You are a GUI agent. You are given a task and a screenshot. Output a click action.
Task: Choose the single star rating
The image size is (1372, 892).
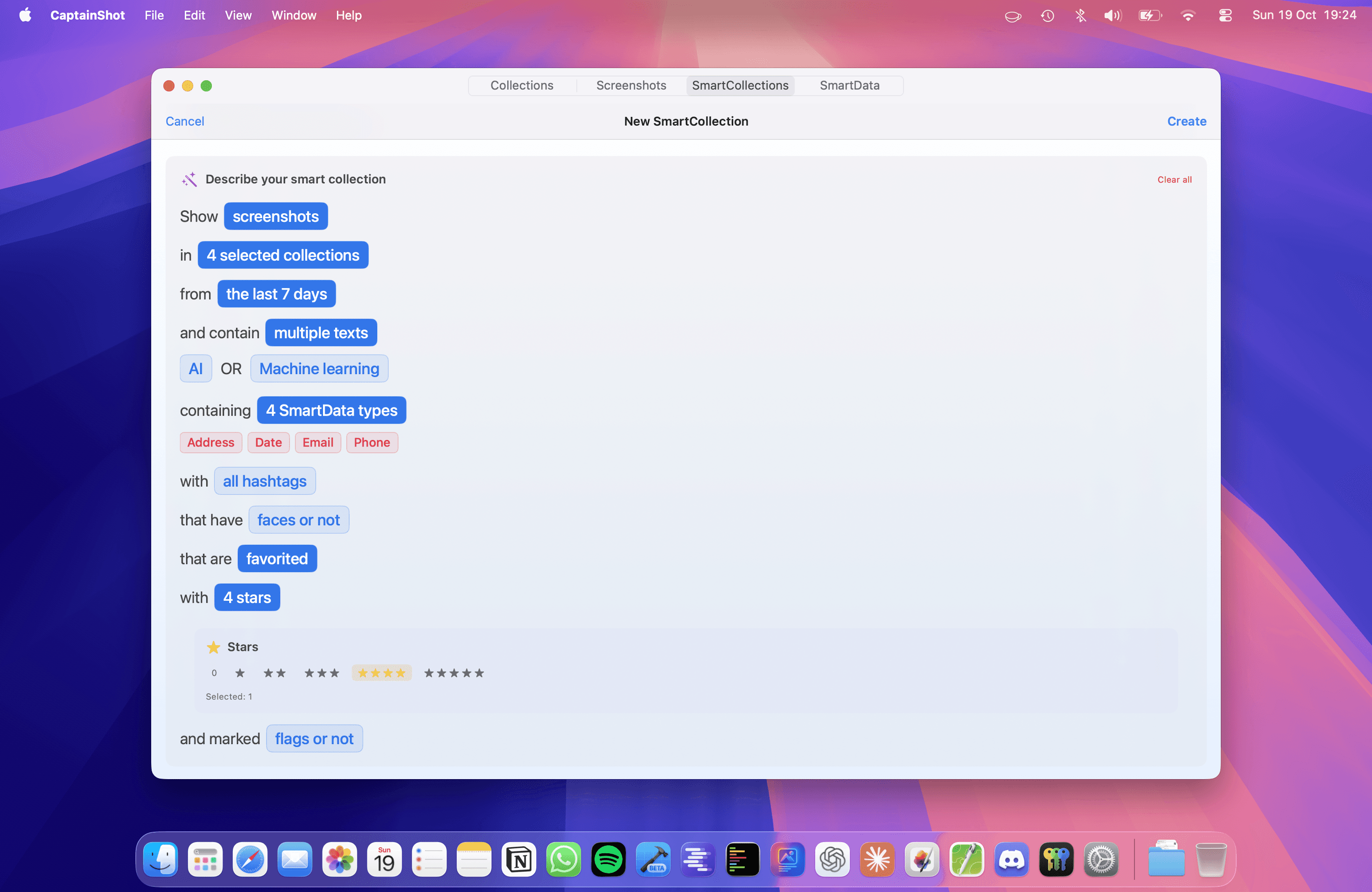click(x=240, y=673)
